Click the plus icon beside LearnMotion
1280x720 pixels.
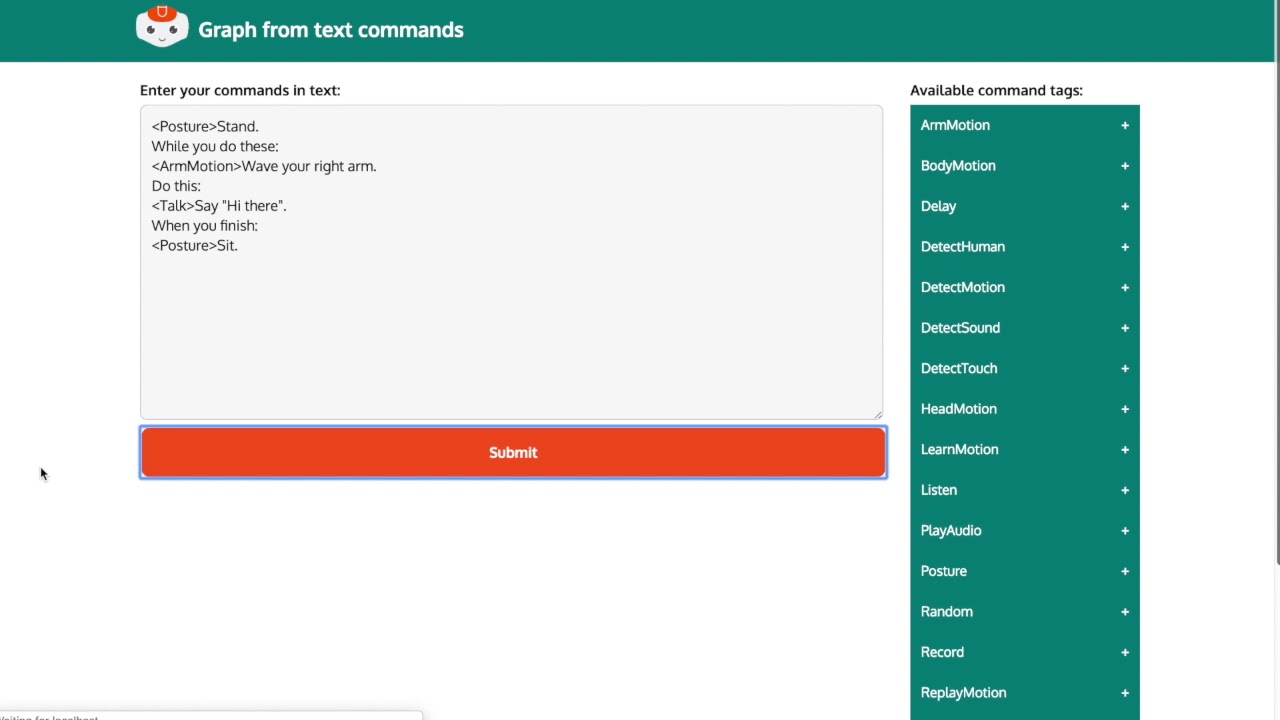[x=1125, y=450]
